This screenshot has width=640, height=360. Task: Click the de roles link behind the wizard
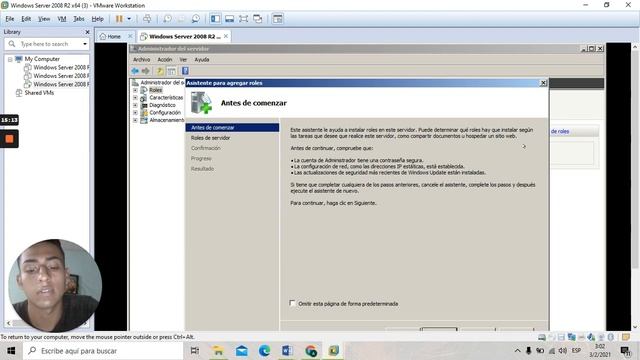(x=560, y=131)
